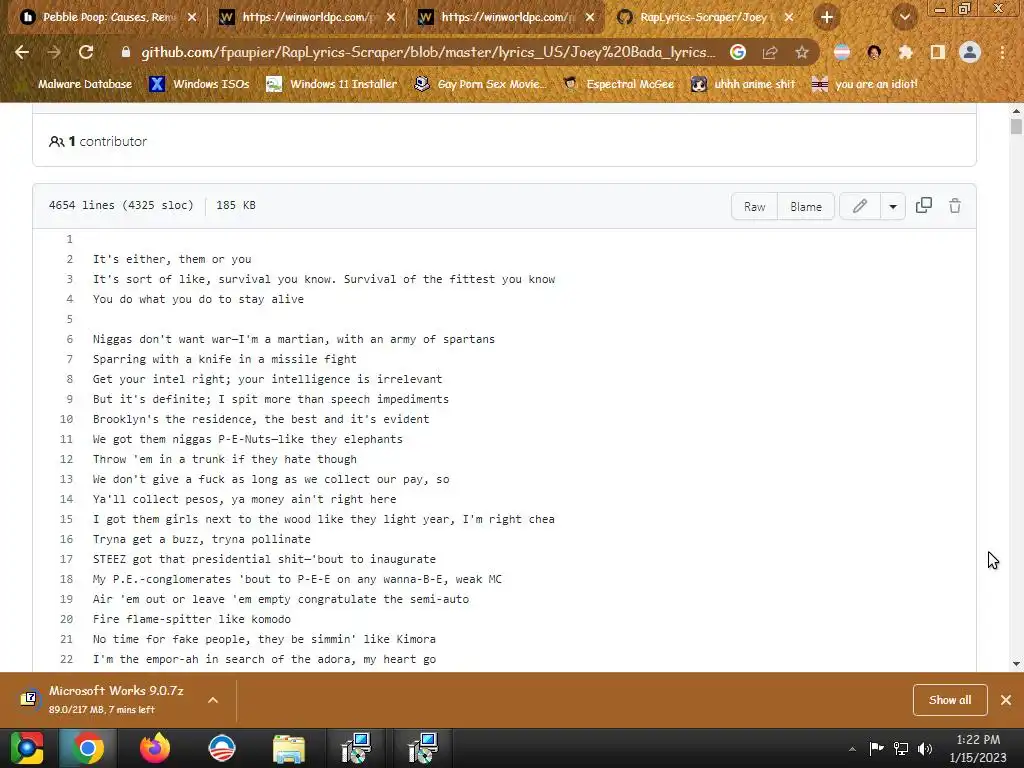Viewport: 1024px width, 768px height.
Task: Click the address bar URL field
Action: click(x=428, y=52)
